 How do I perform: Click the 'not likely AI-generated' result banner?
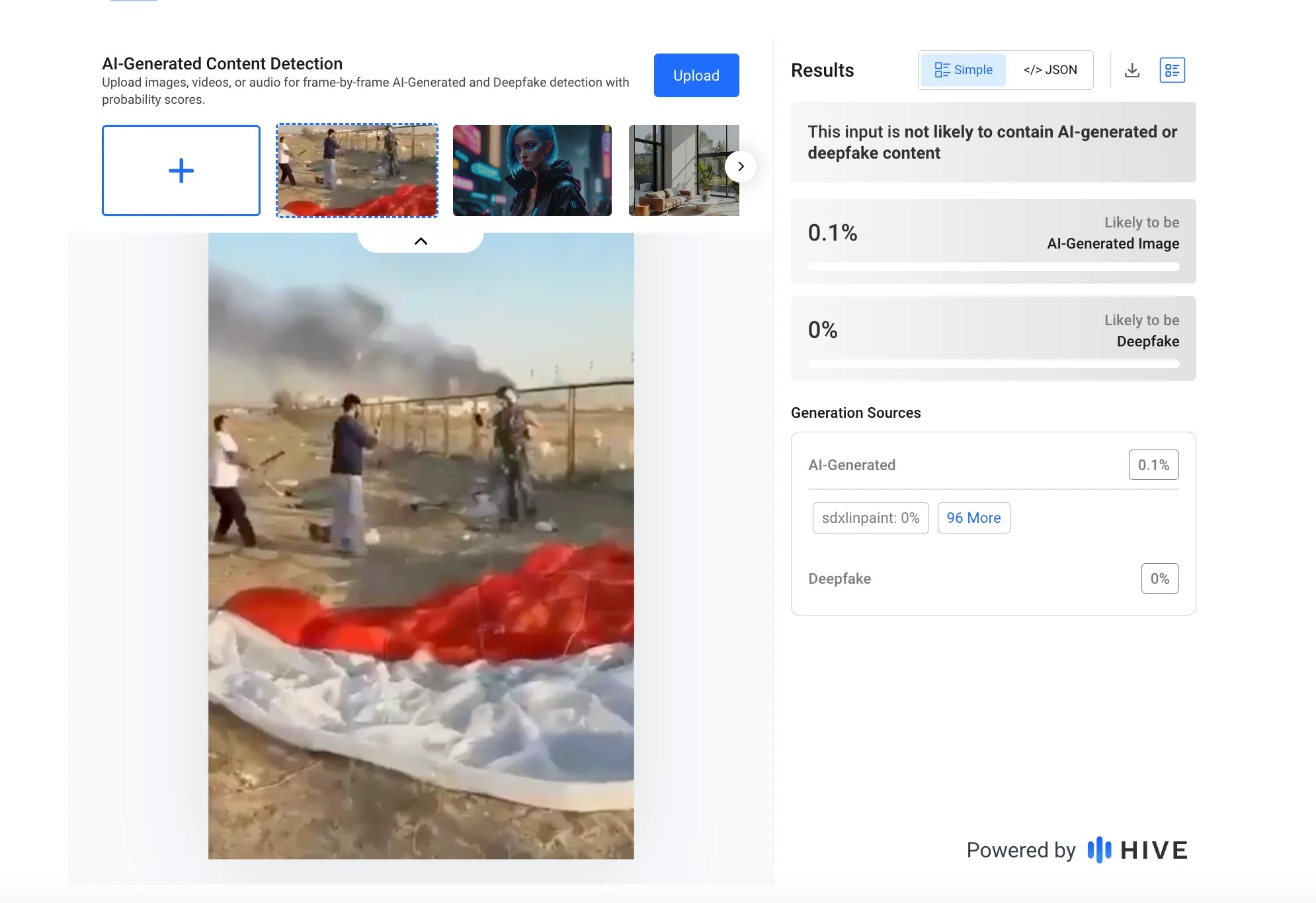[x=993, y=142]
